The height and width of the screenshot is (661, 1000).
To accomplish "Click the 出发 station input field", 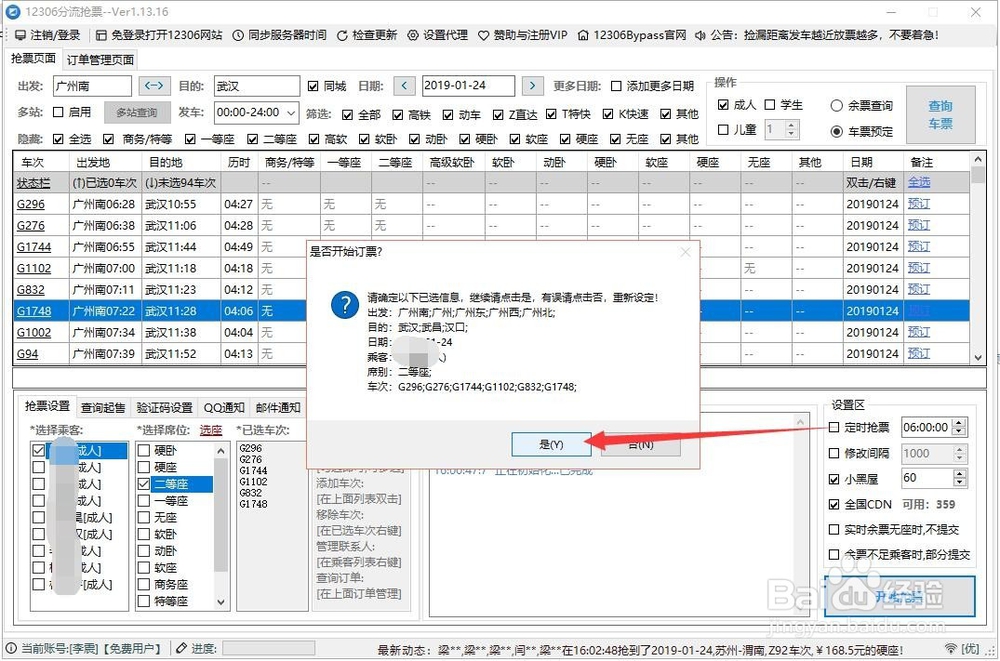I will pos(92,85).
